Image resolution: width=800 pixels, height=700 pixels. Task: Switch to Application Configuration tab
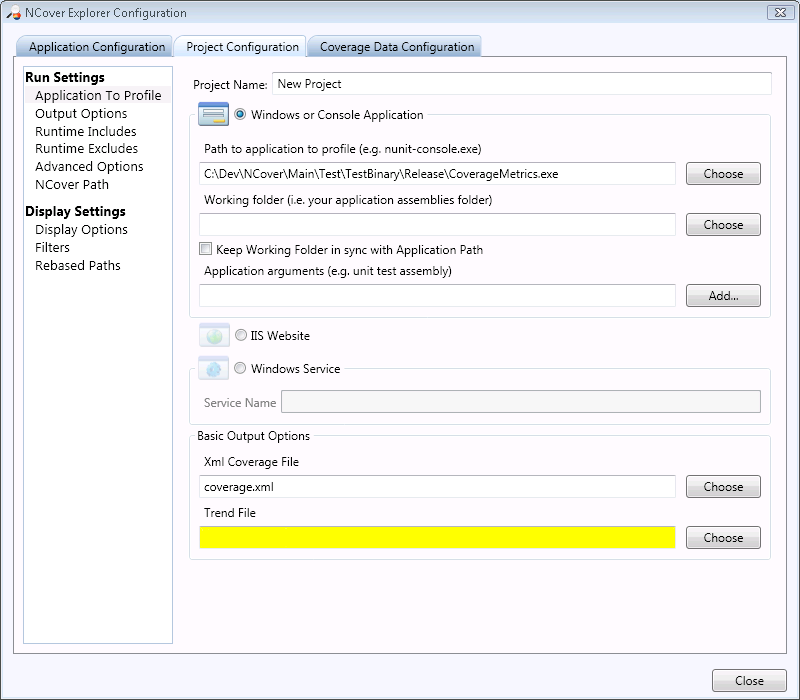point(96,47)
